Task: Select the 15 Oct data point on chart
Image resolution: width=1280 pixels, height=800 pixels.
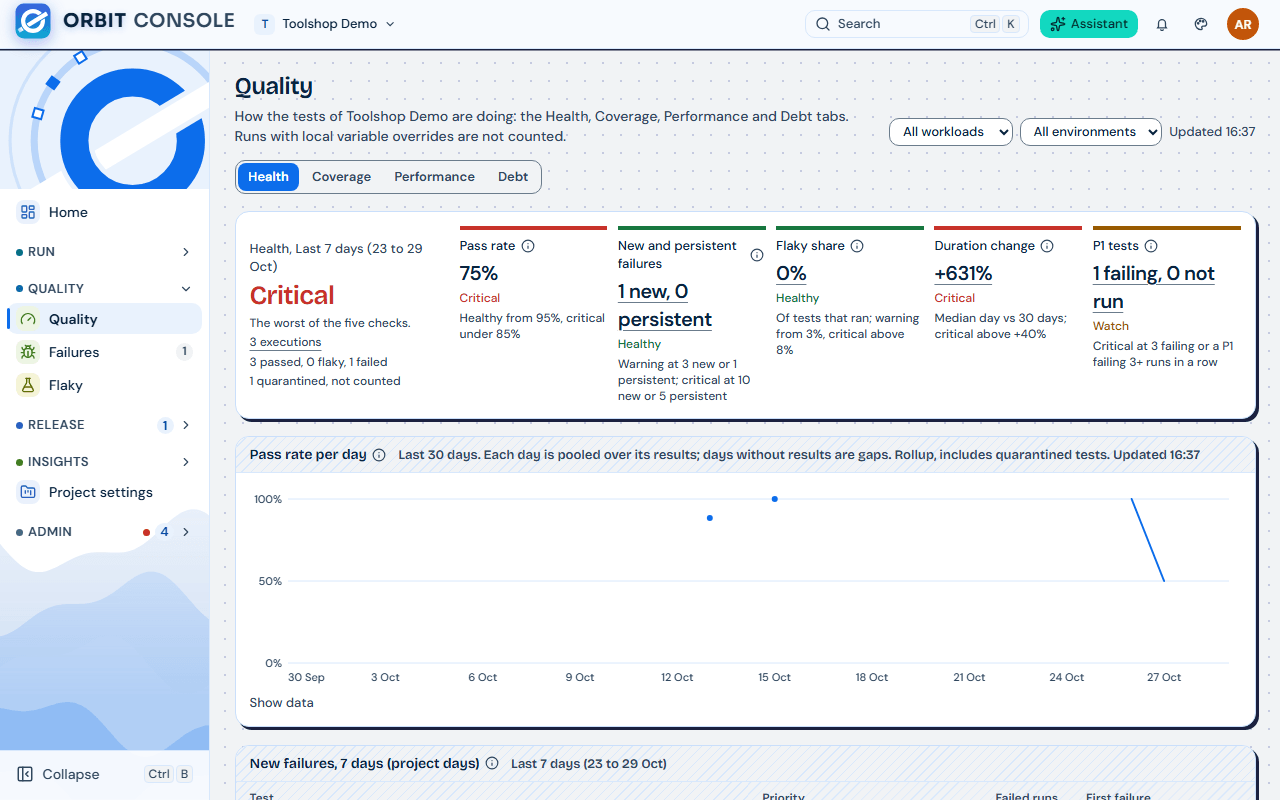Action: click(775, 499)
